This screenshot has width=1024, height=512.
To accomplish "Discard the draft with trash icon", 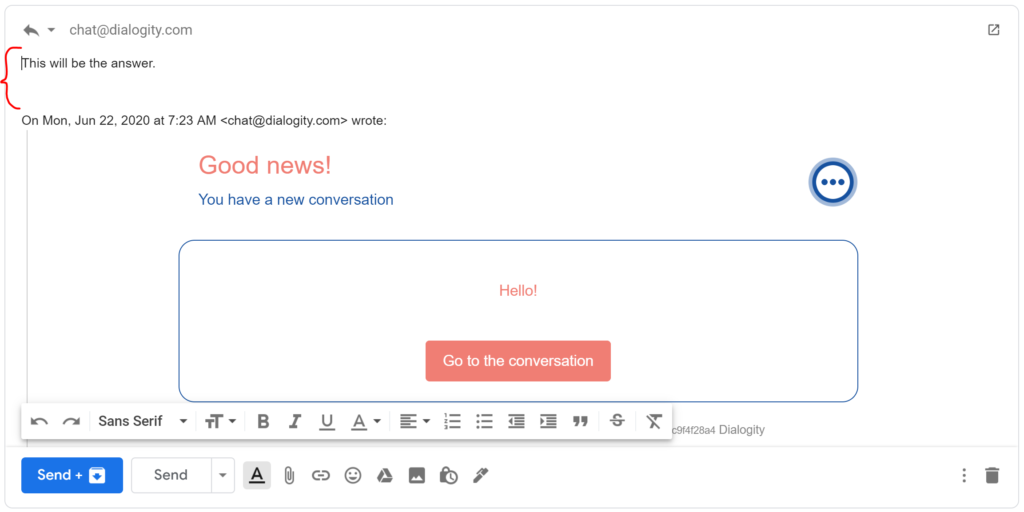I will [992, 475].
